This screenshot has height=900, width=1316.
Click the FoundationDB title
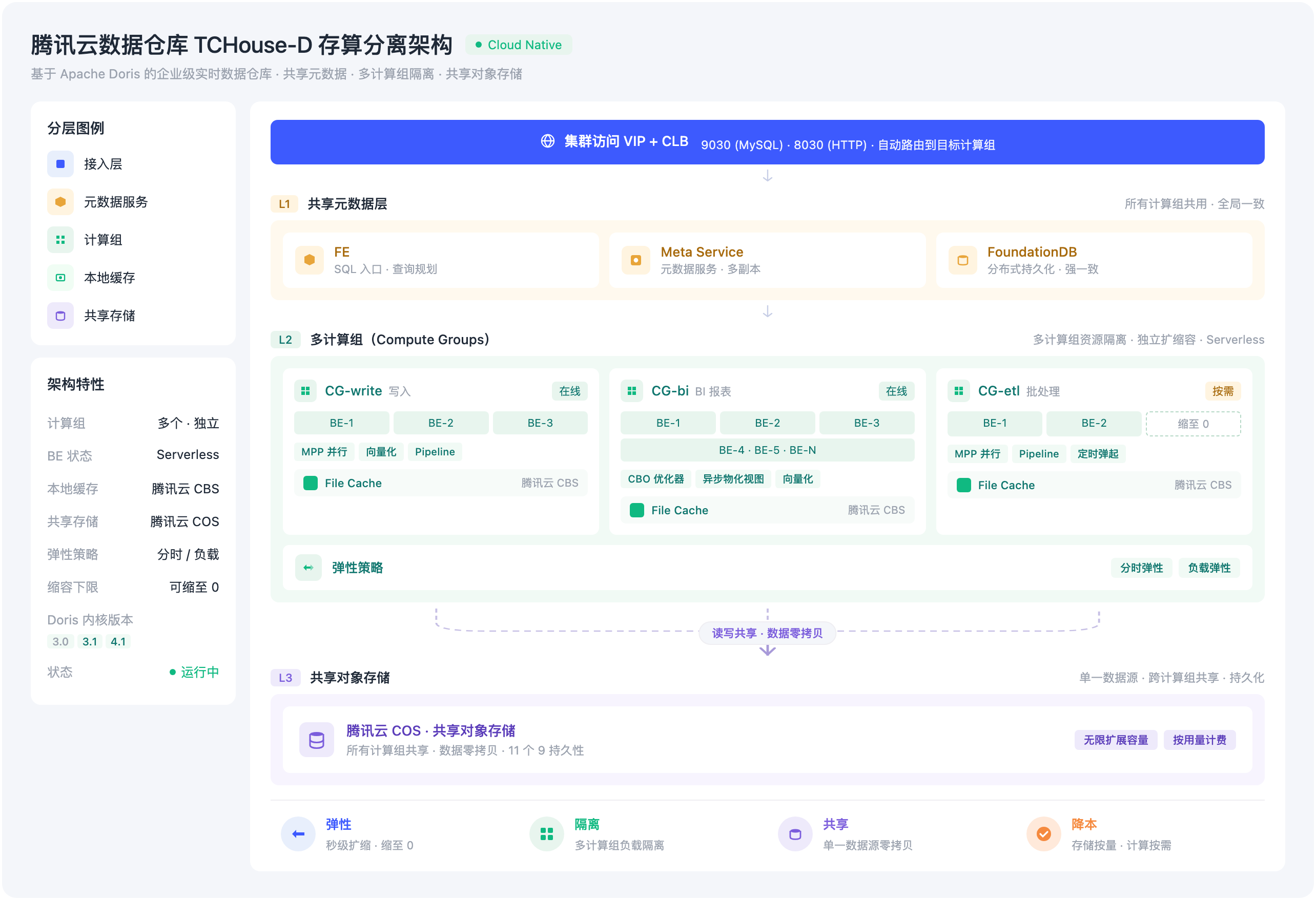[x=1032, y=252]
